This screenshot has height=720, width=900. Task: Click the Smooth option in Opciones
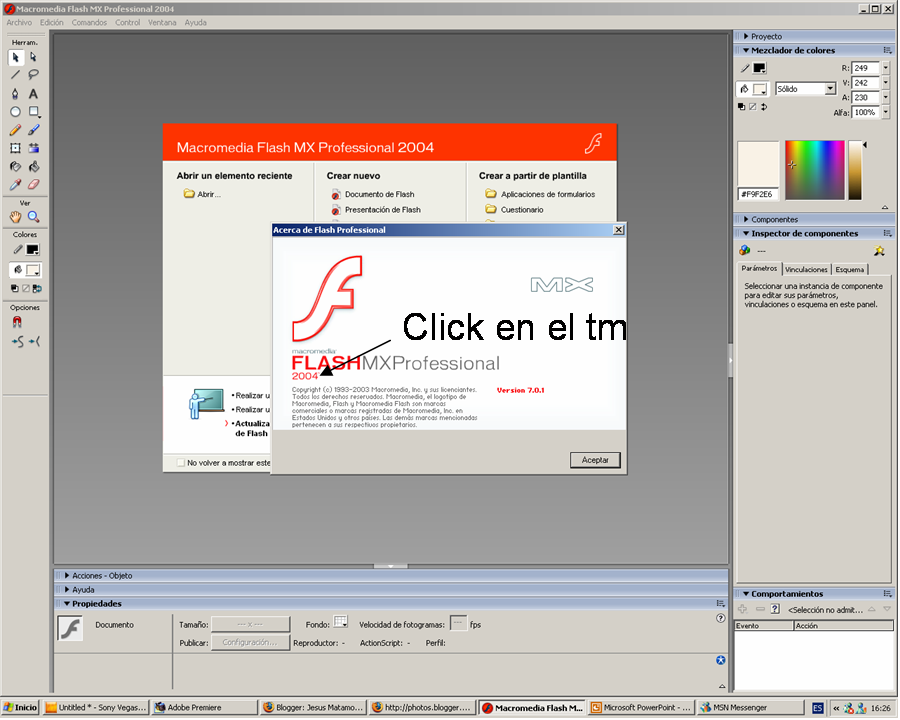tap(18, 343)
